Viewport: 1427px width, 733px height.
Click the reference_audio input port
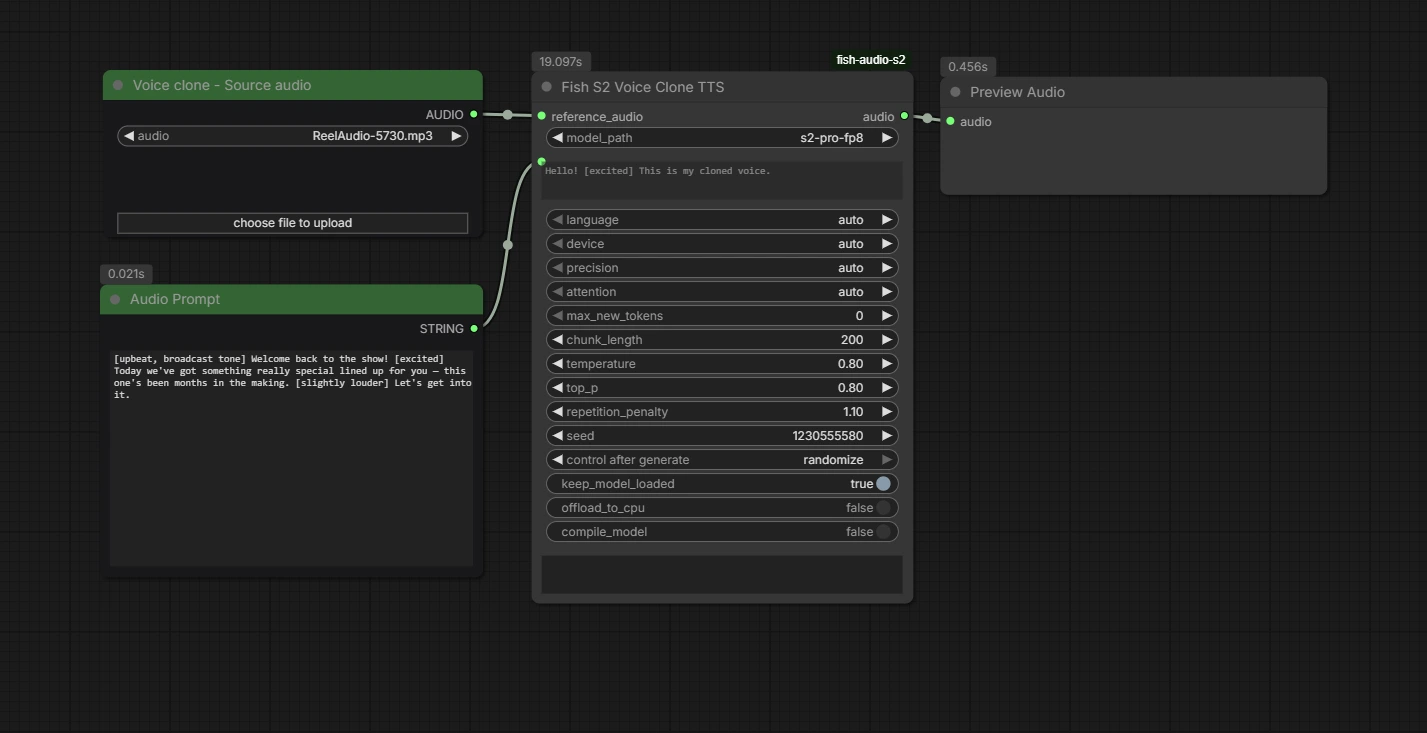542,117
